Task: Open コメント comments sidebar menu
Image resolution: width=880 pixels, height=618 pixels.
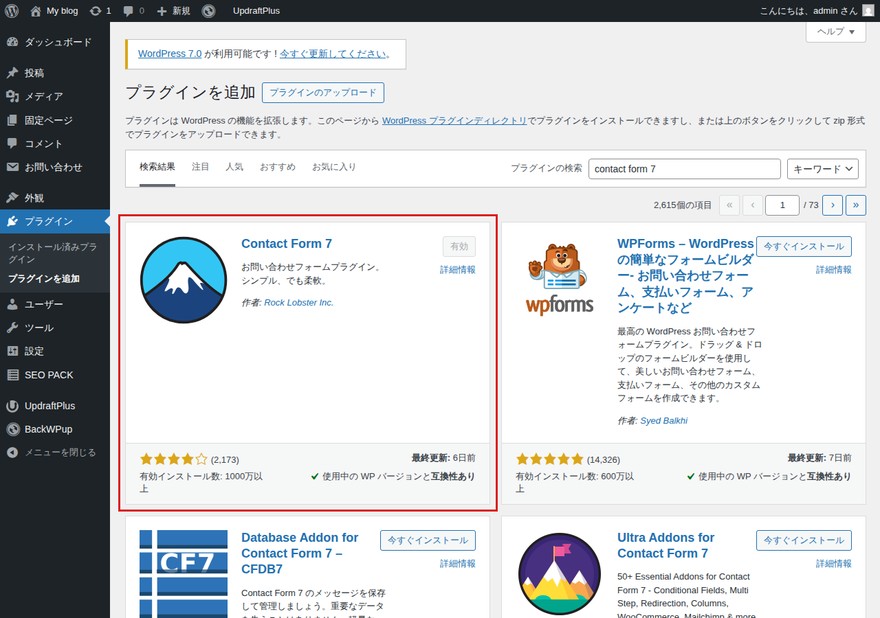Action: point(55,144)
